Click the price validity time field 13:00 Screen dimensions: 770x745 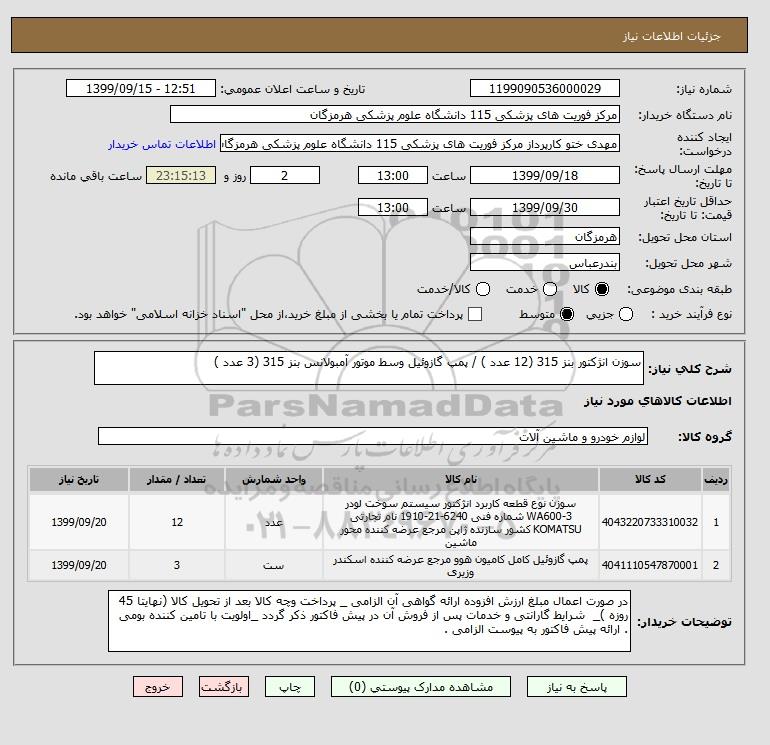393,207
